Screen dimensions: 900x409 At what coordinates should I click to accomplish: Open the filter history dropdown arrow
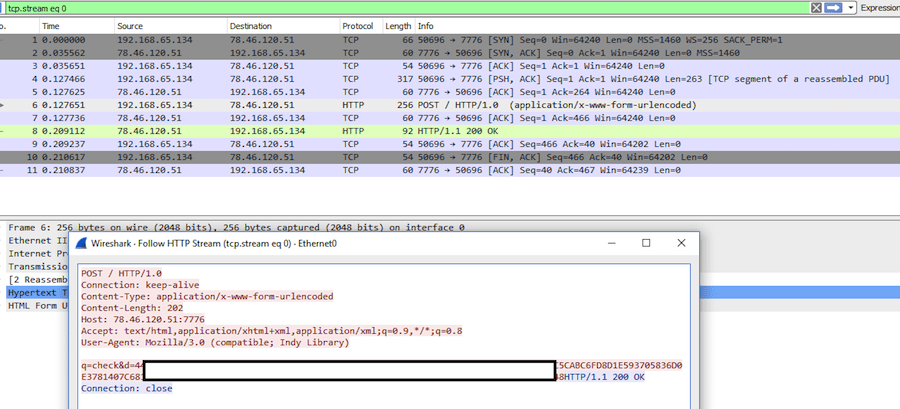point(850,8)
